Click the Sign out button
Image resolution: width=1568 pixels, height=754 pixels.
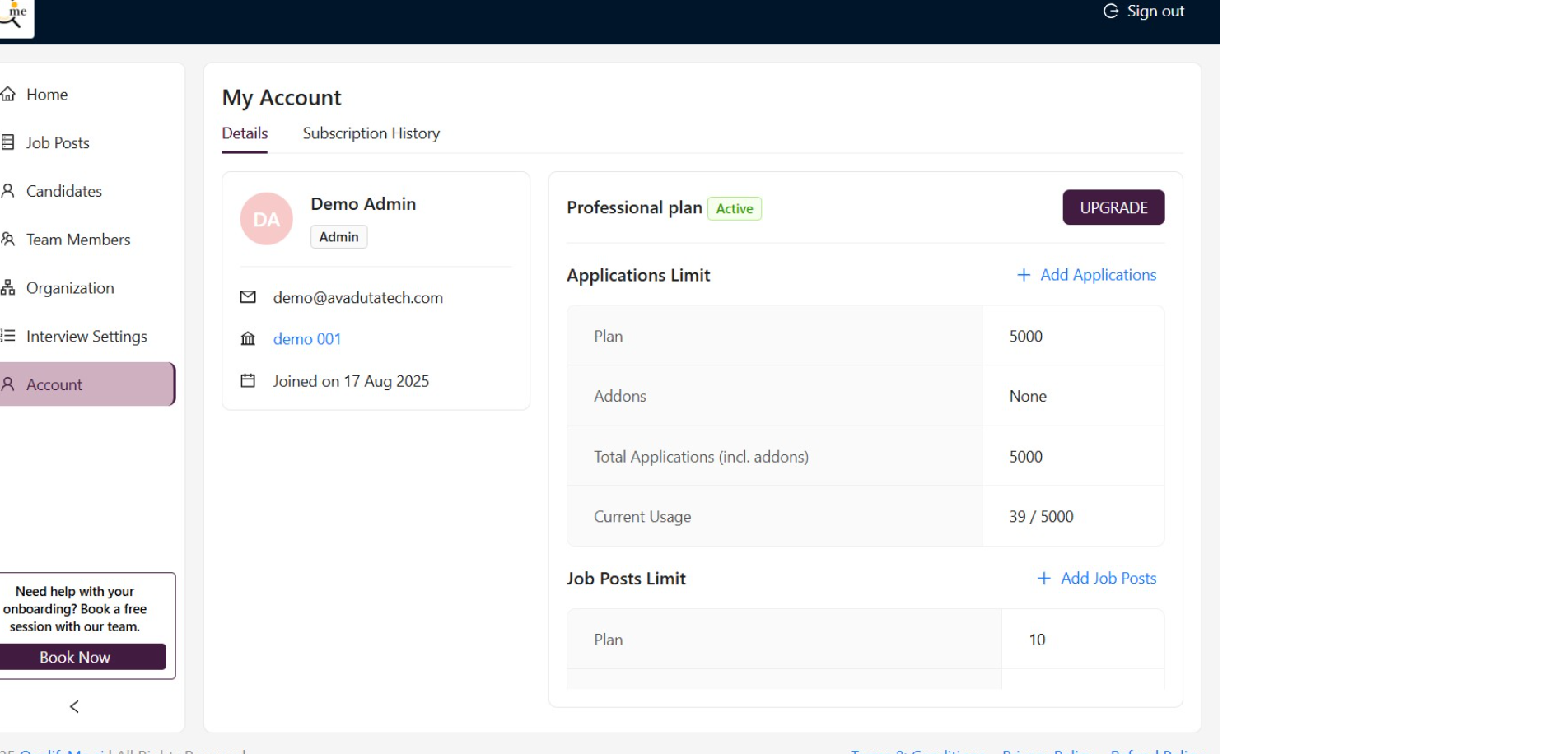point(1144,12)
